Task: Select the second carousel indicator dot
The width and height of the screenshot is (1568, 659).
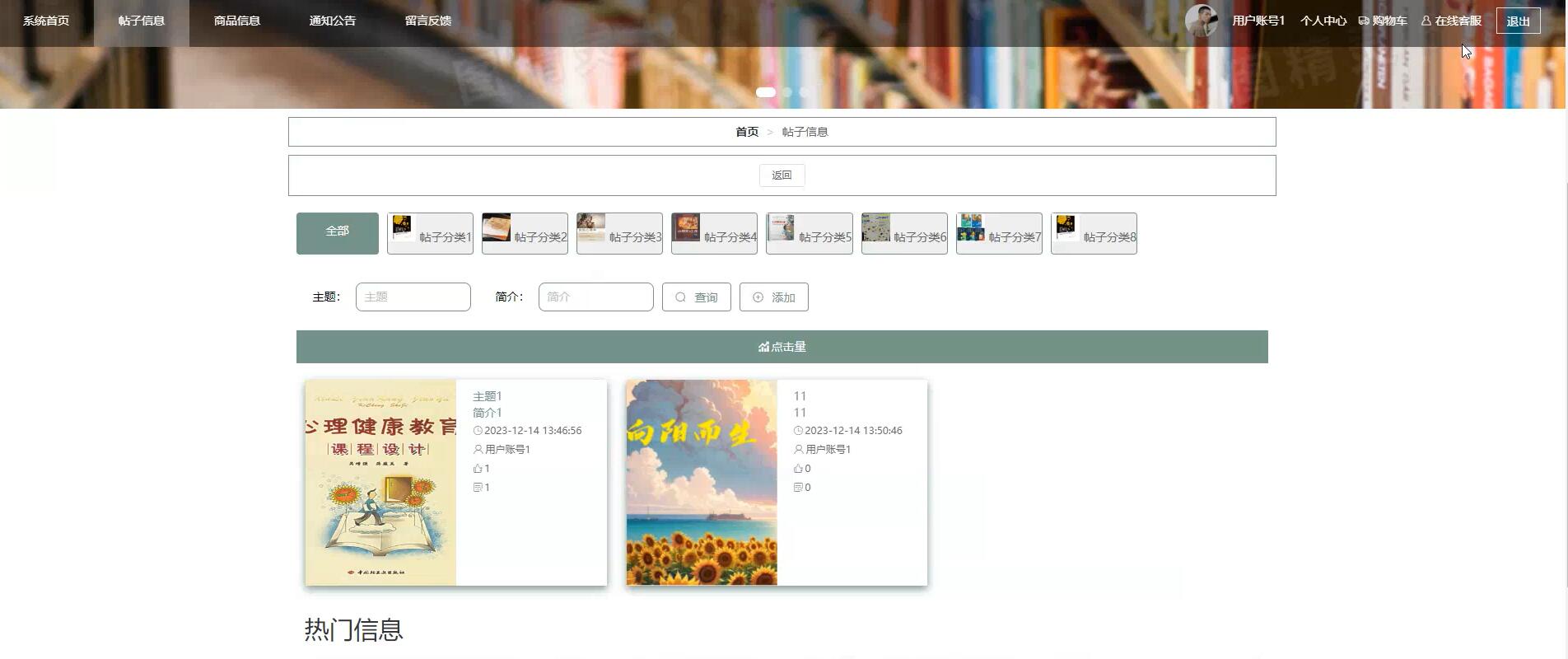Action: pos(787,92)
